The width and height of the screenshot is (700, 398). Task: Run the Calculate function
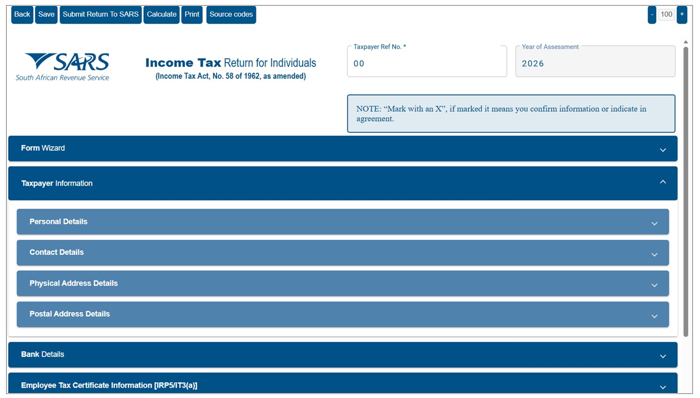tap(162, 15)
